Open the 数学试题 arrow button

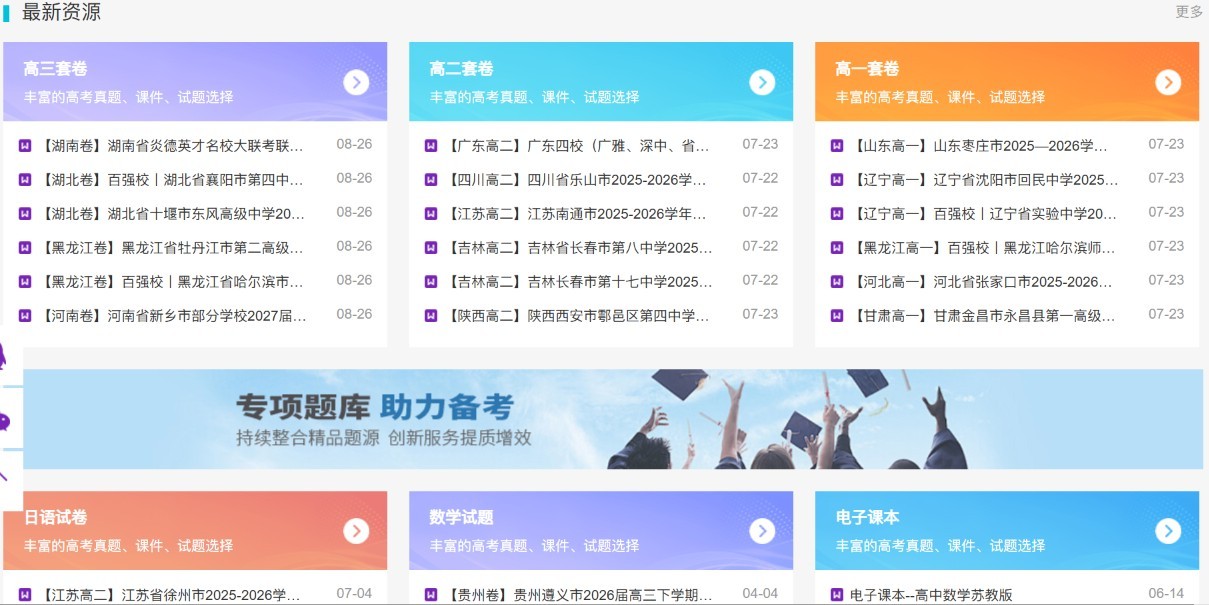tap(762, 531)
